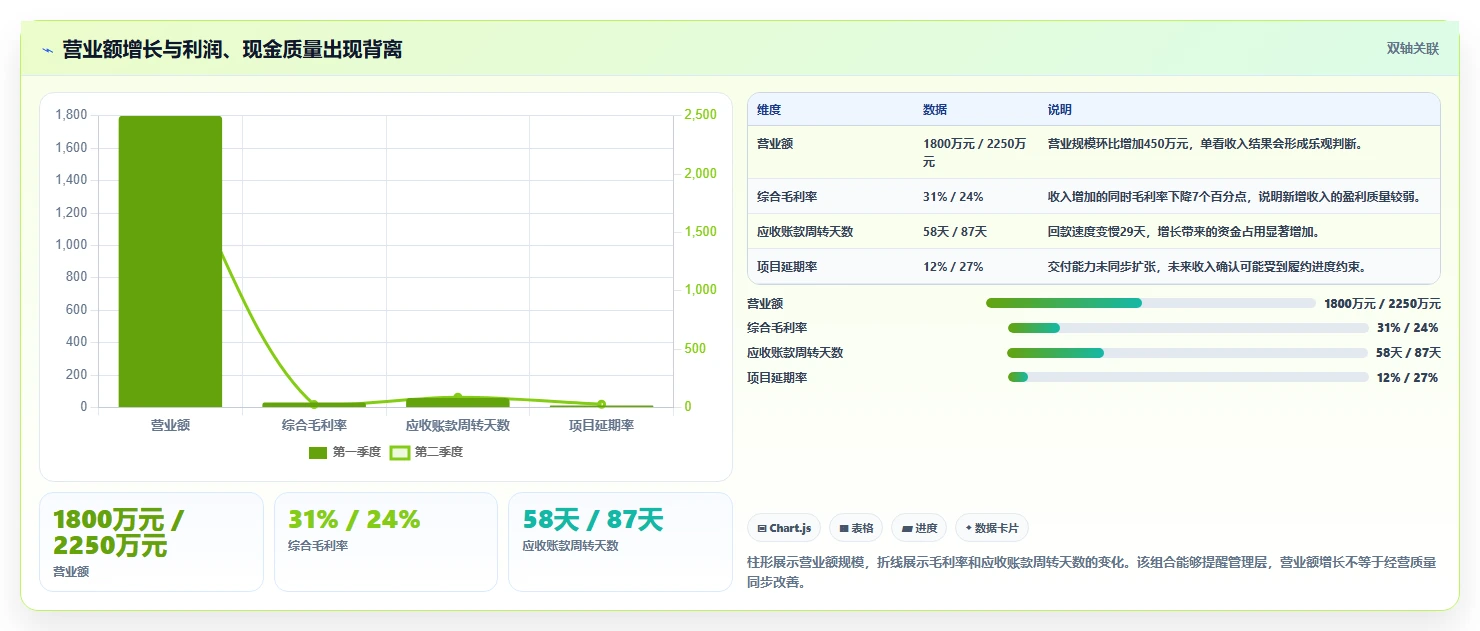Click the 综合毛利率 x-axis label

click(314, 425)
